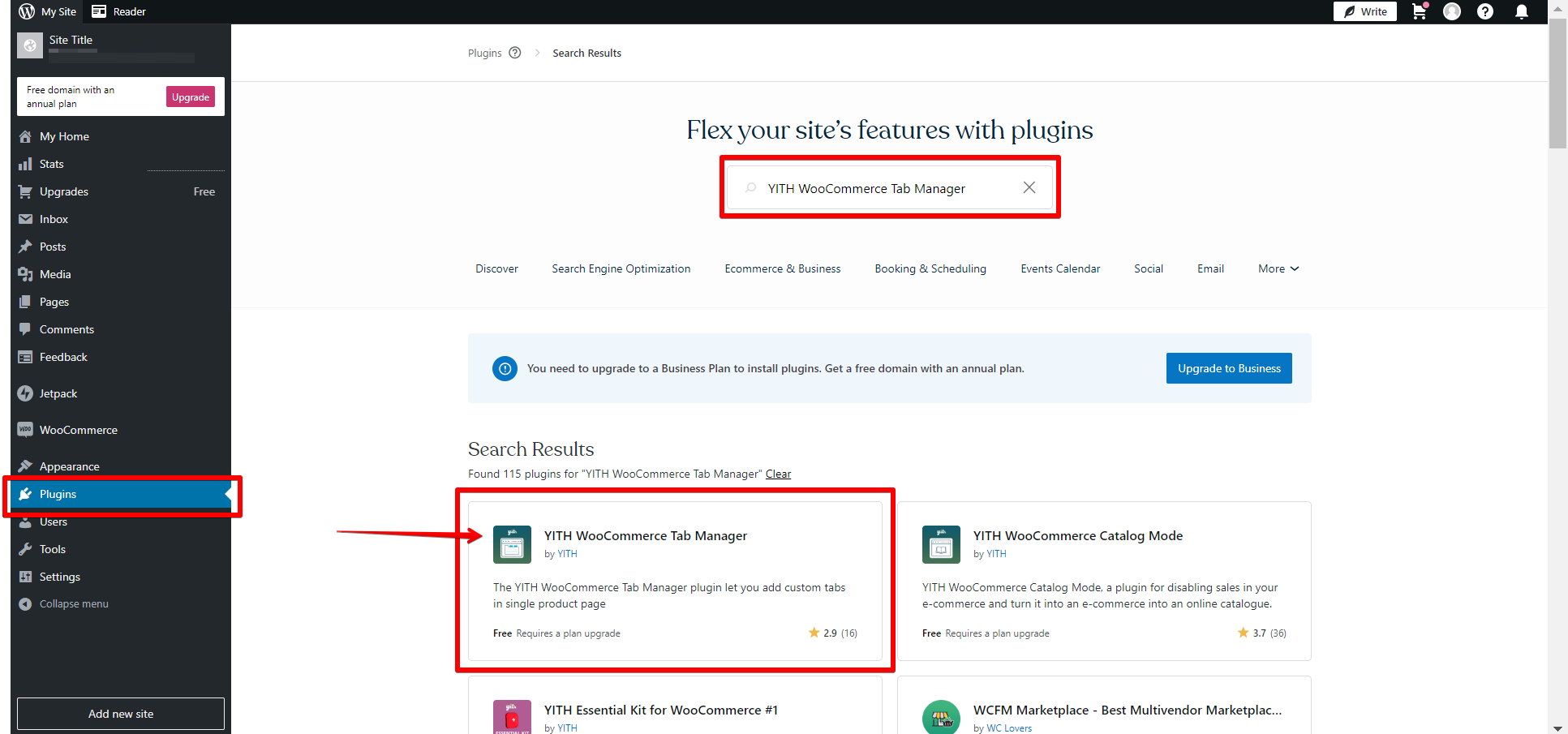The height and width of the screenshot is (734, 1568).
Task: Open WooCommerce in the sidebar
Action: (78, 430)
